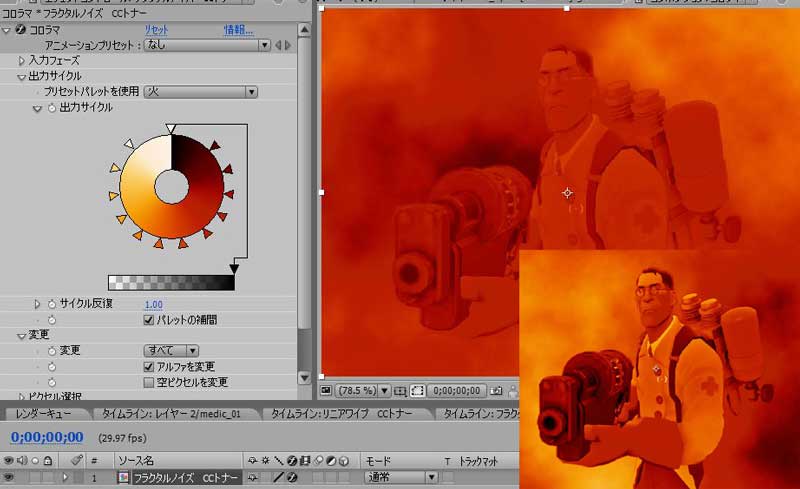This screenshot has height=489, width=800.
Task: Click the next animation preset arrow
Action: (288, 45)
